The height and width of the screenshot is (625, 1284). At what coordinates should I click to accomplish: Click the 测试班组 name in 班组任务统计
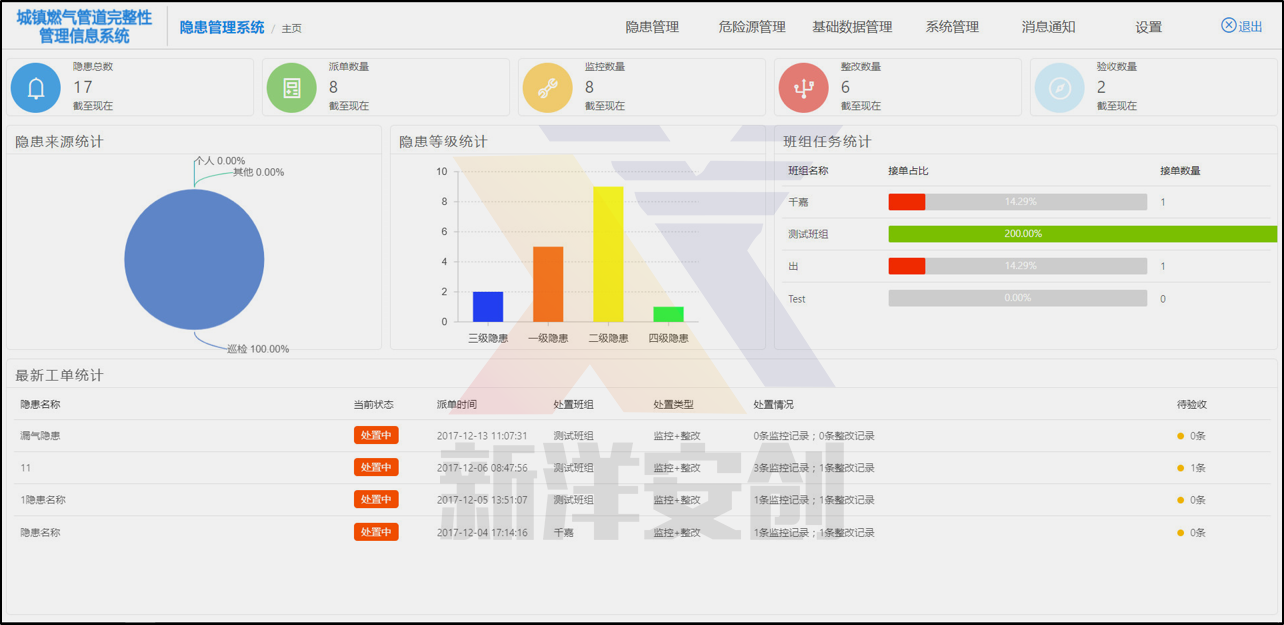(808, 234)
